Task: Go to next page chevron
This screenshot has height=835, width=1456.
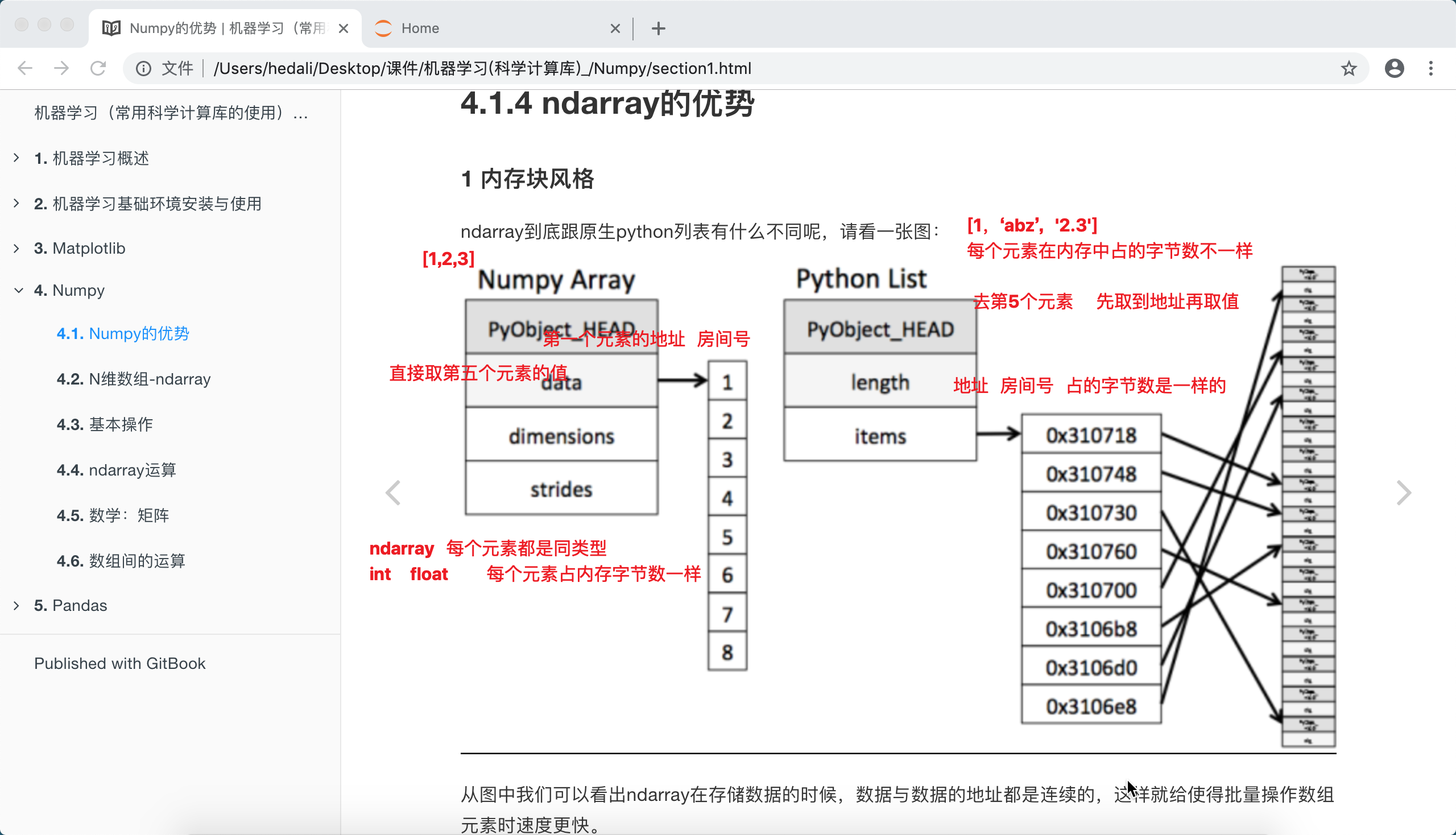Action: 1403,492
